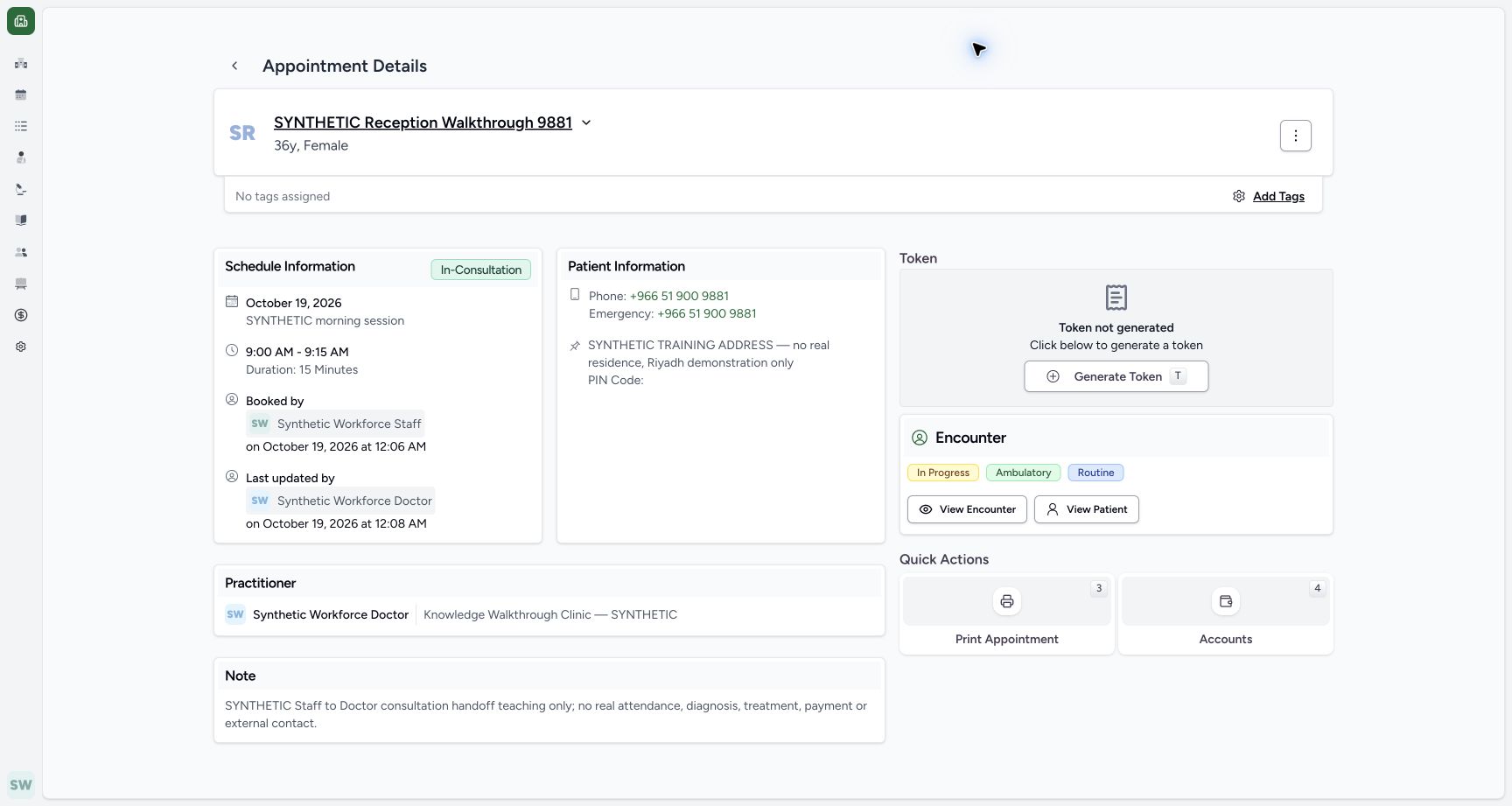
Task: Open the three-dot appointment options menu
Action: (x=1295, y=136)
